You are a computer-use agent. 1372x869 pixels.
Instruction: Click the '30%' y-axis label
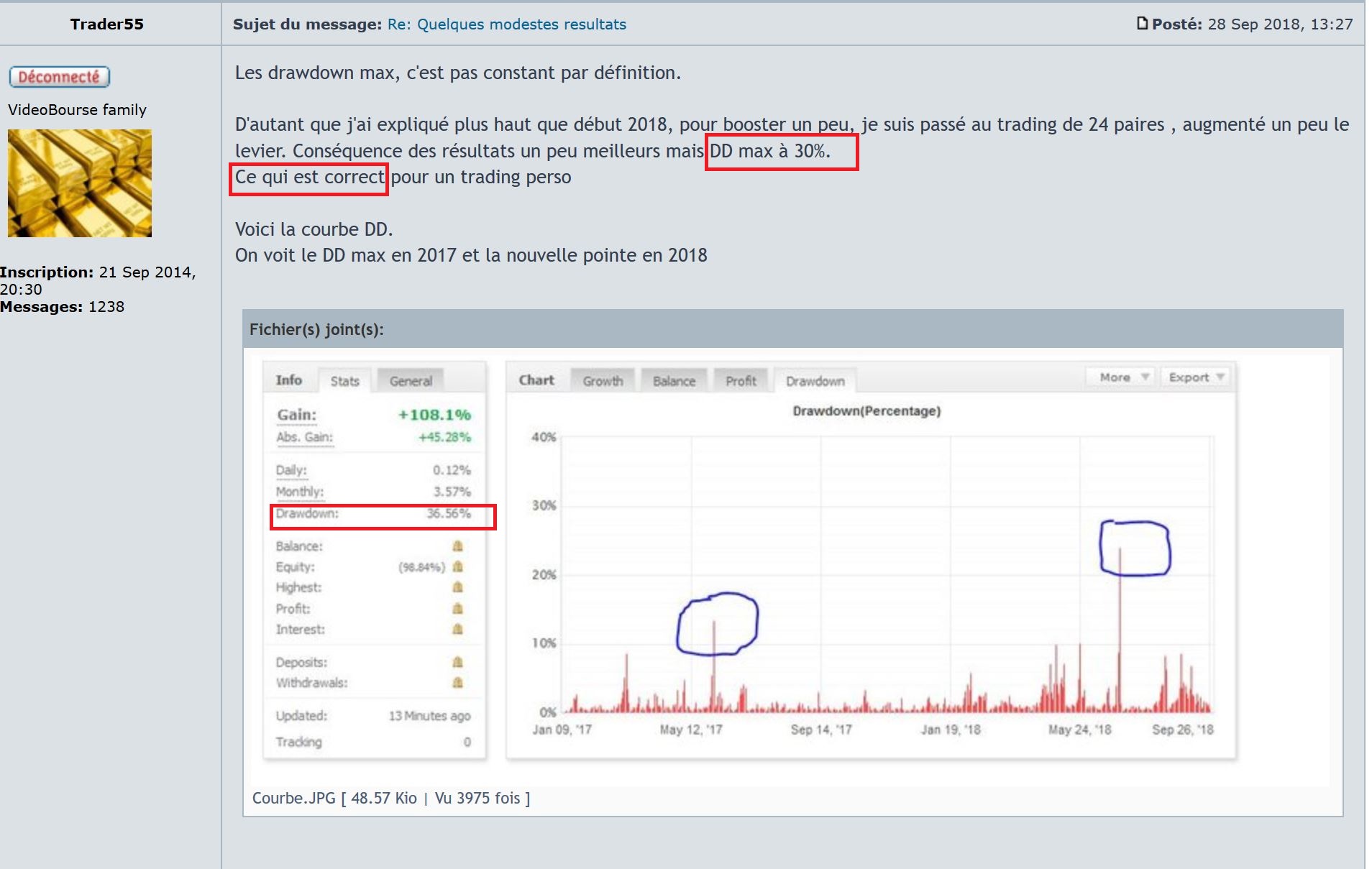coord(544,505)
